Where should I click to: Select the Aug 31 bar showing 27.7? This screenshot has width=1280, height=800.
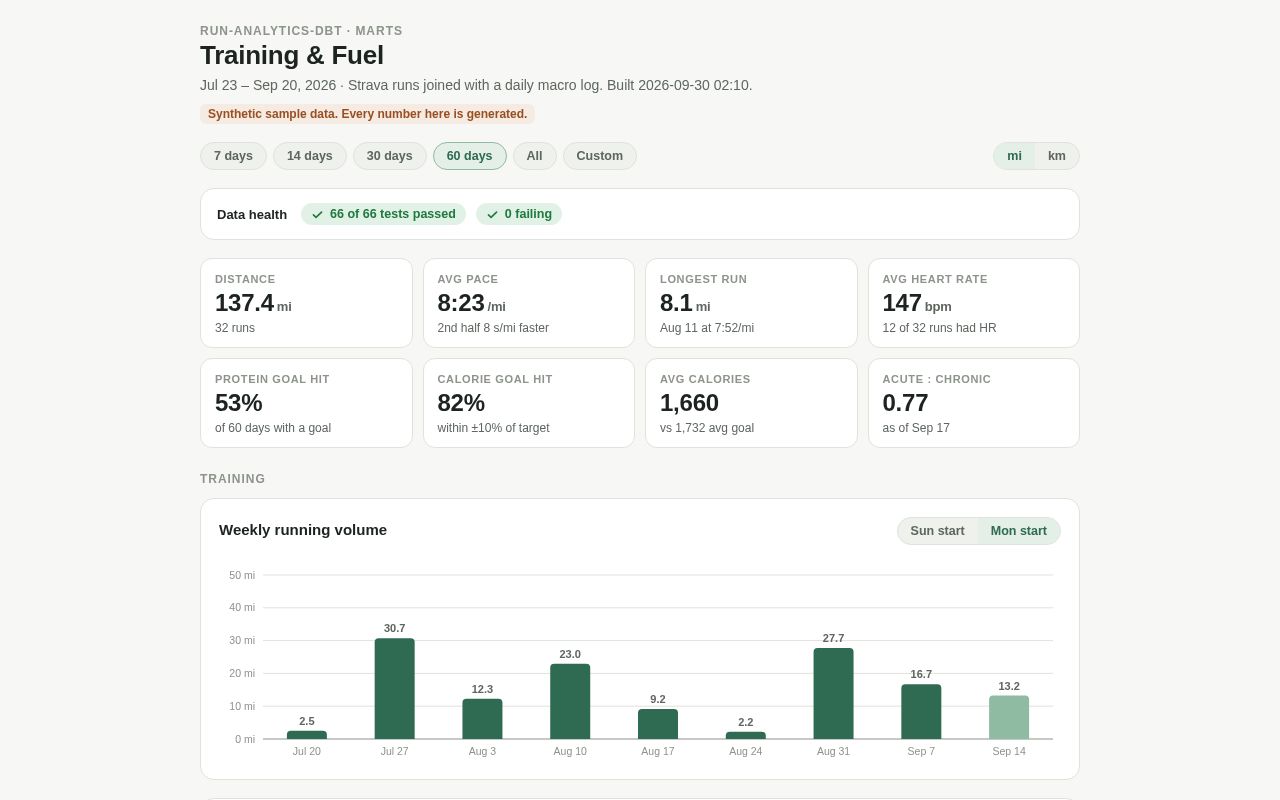click(x=833, y=694)
